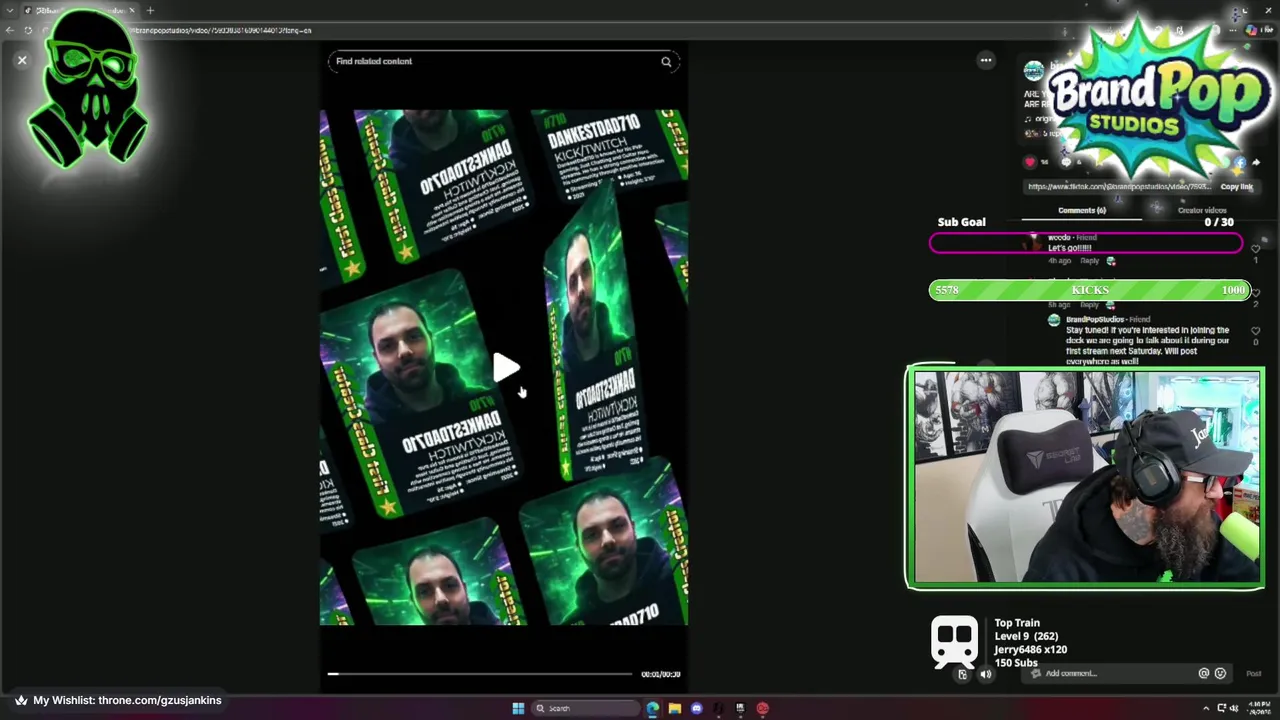Click the share arrow icon
The width and height of the screenshot is (1280, 720).
(x=1255, y=162)
